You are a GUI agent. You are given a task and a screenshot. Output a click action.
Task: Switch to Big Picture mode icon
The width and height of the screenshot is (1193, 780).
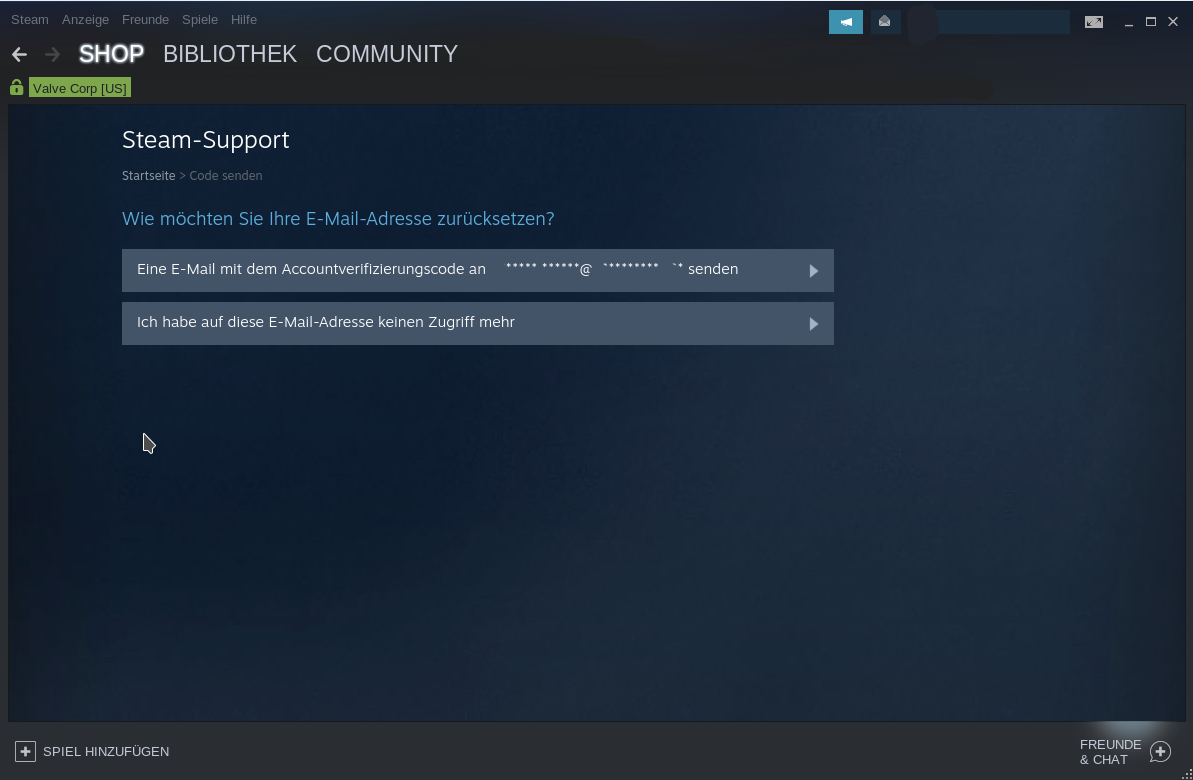click(x=1093, y=22)
